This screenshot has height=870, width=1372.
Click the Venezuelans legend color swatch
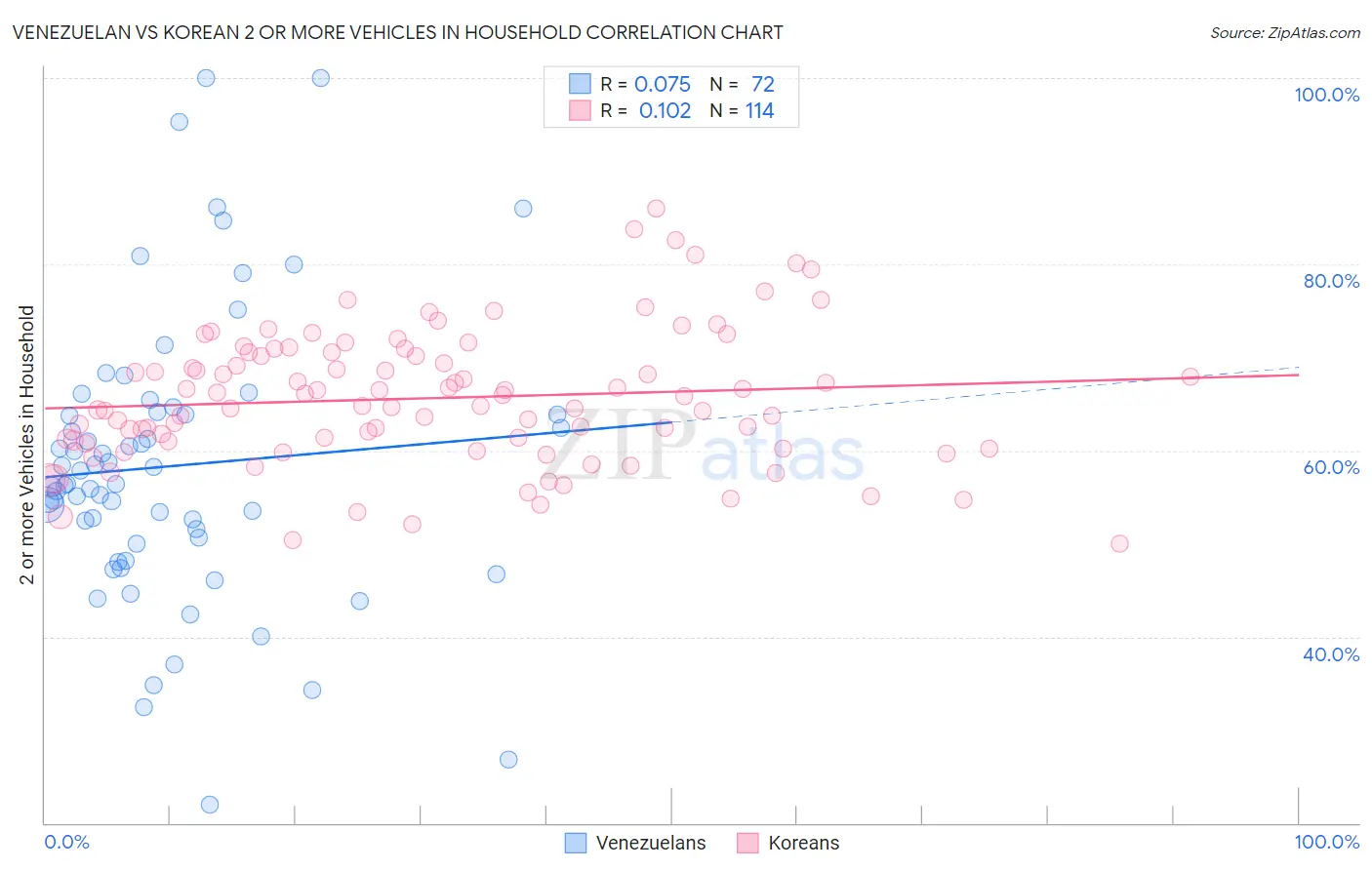click(x=576, y=843)
